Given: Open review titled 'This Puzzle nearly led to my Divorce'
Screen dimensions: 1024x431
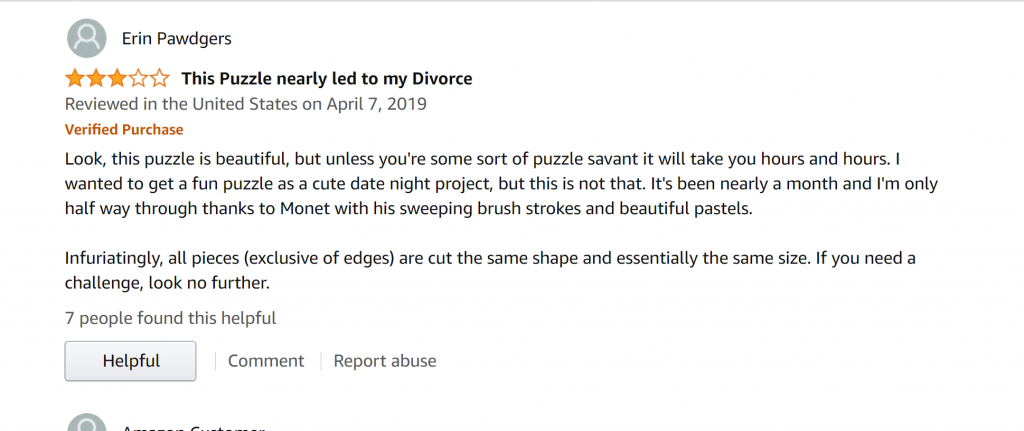Looking at the screenshot, I should tap(326, 79).
